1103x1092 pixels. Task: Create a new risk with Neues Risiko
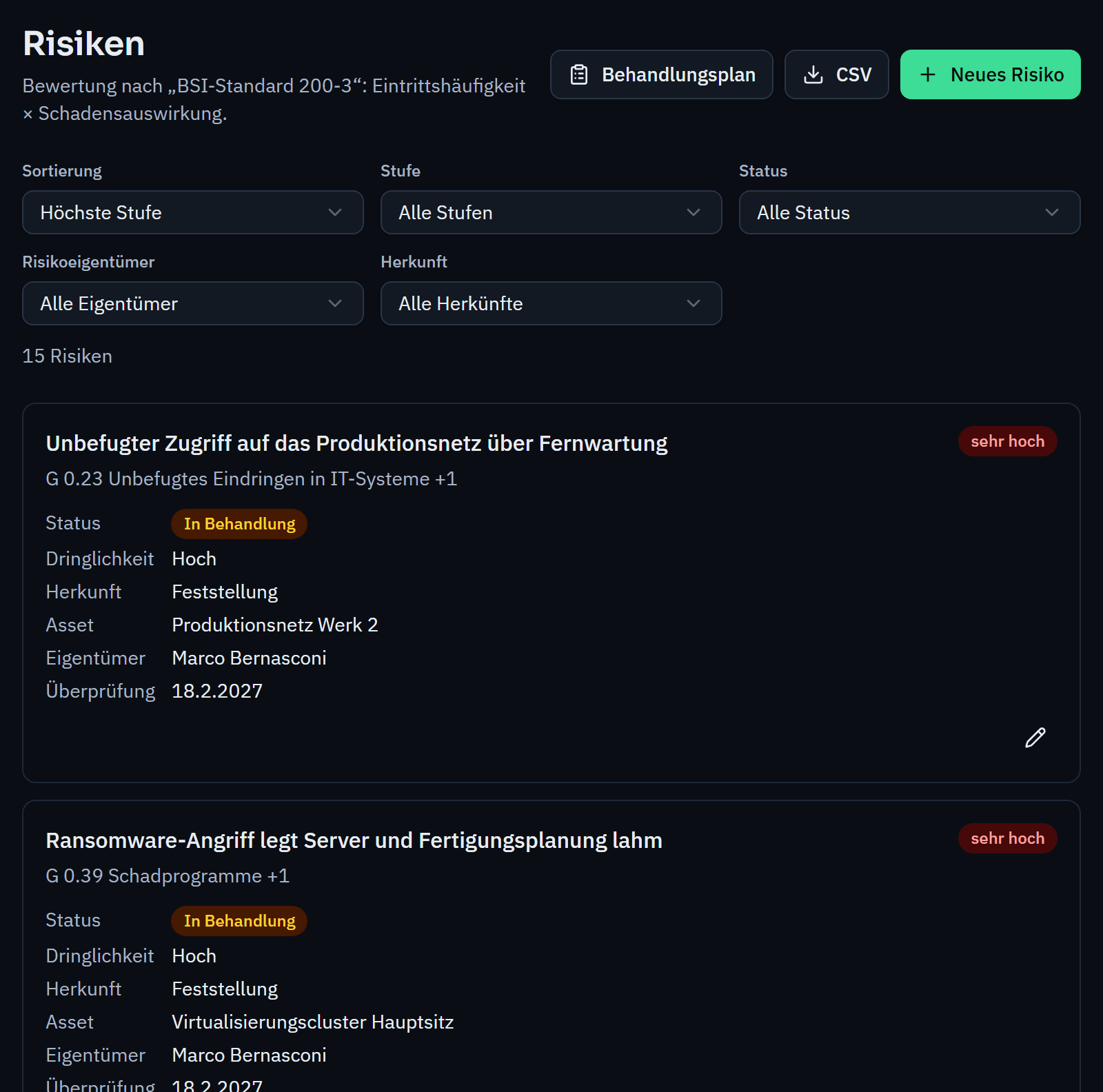point(990,74)
